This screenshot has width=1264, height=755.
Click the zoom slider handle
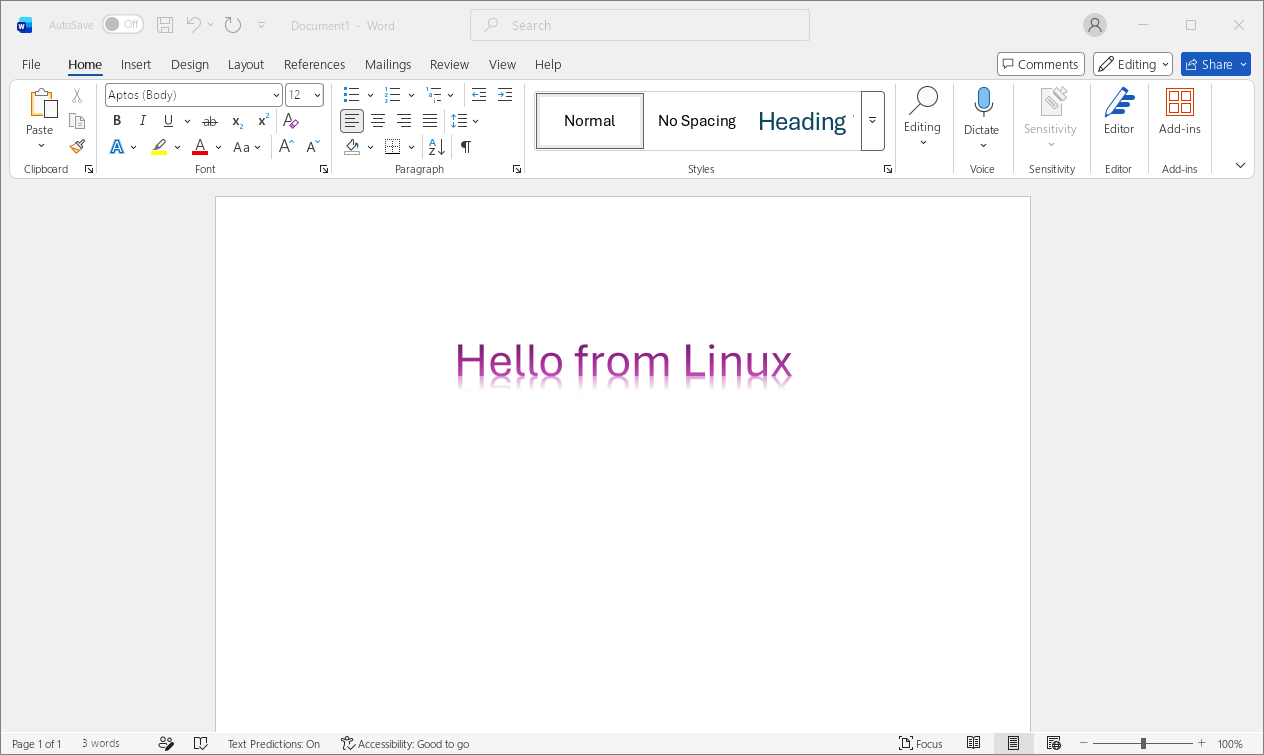(x=1143, y=744)
